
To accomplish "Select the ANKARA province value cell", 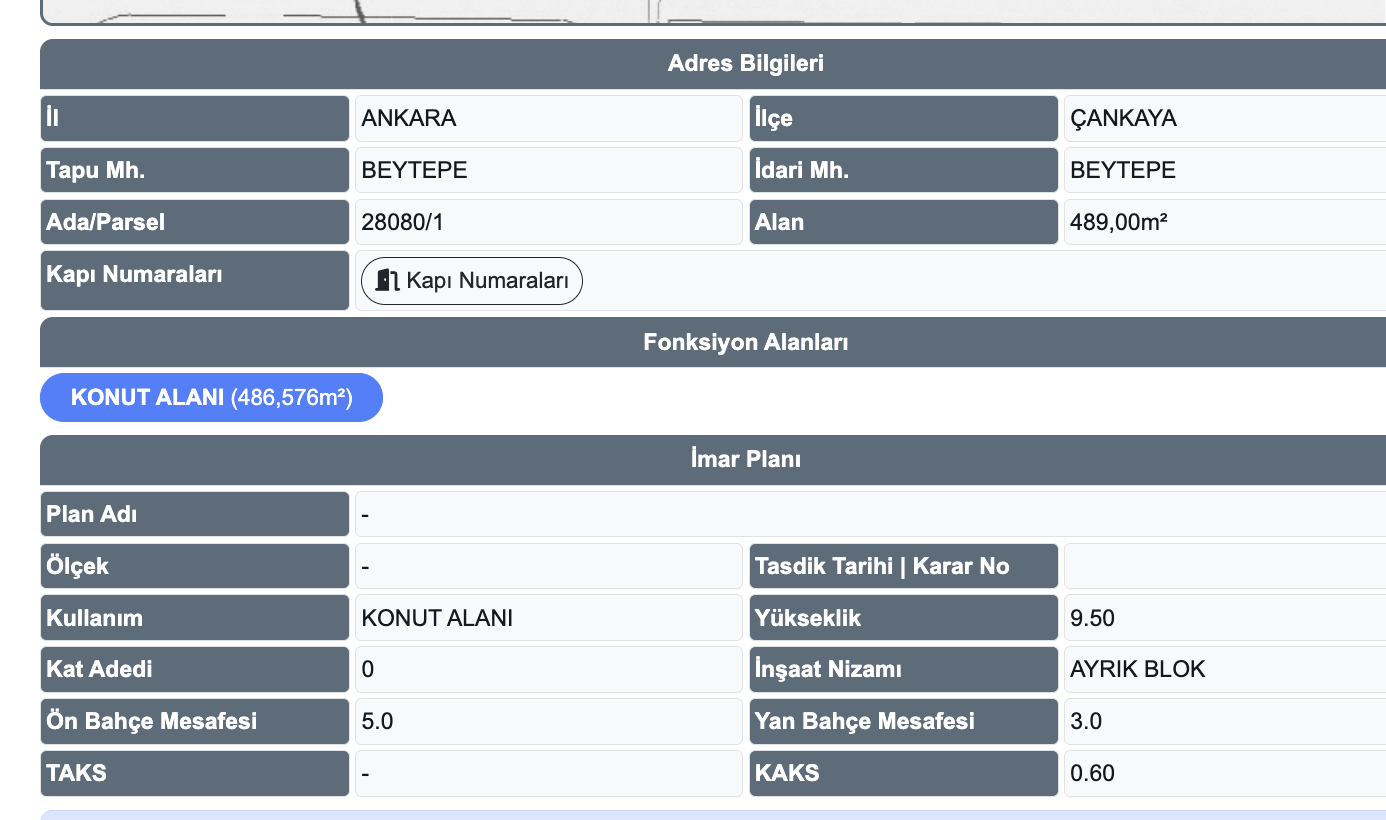I will pos(548,118).
